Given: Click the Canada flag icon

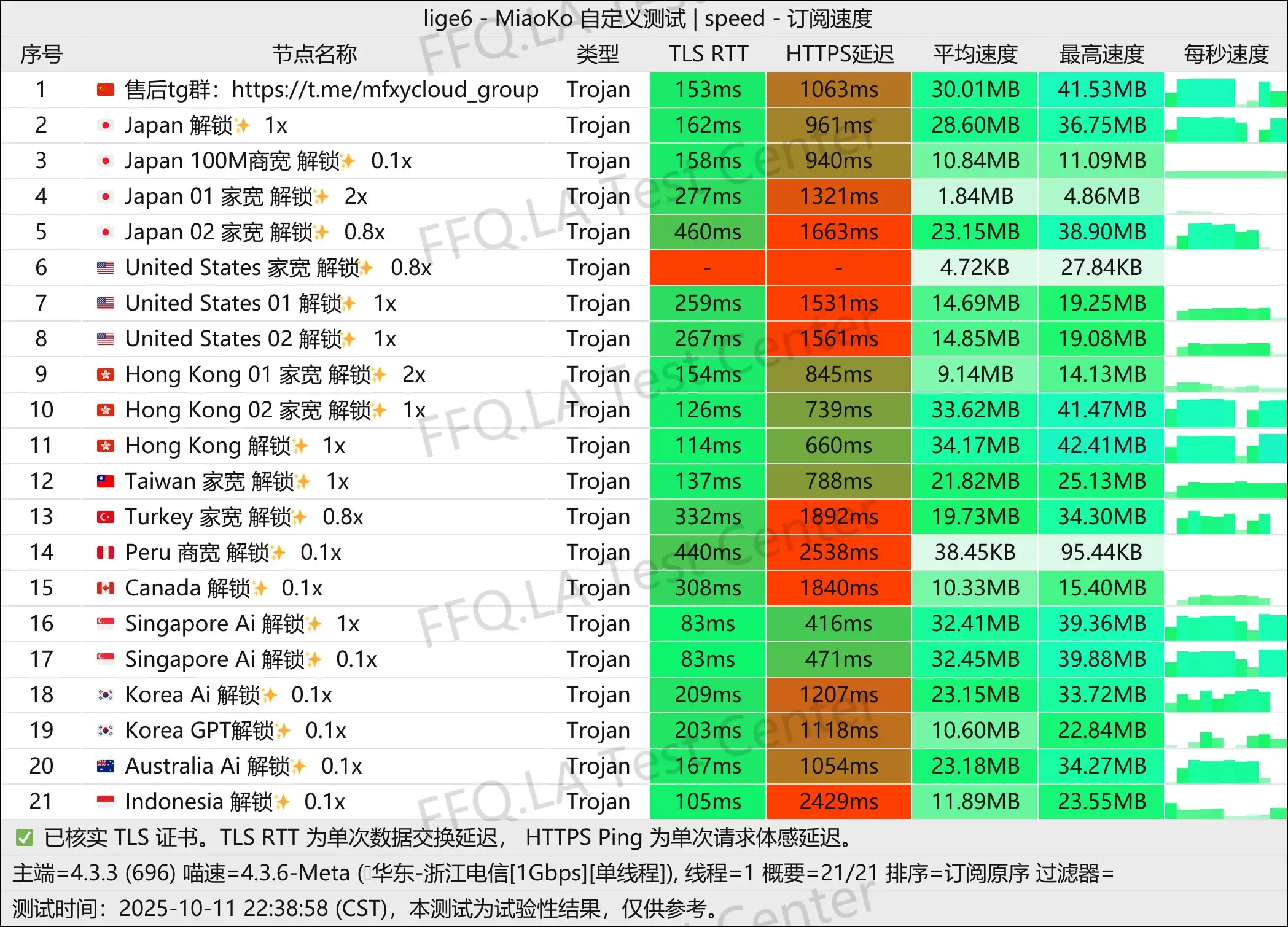Looking at the screenshot, I should (106, 589).
